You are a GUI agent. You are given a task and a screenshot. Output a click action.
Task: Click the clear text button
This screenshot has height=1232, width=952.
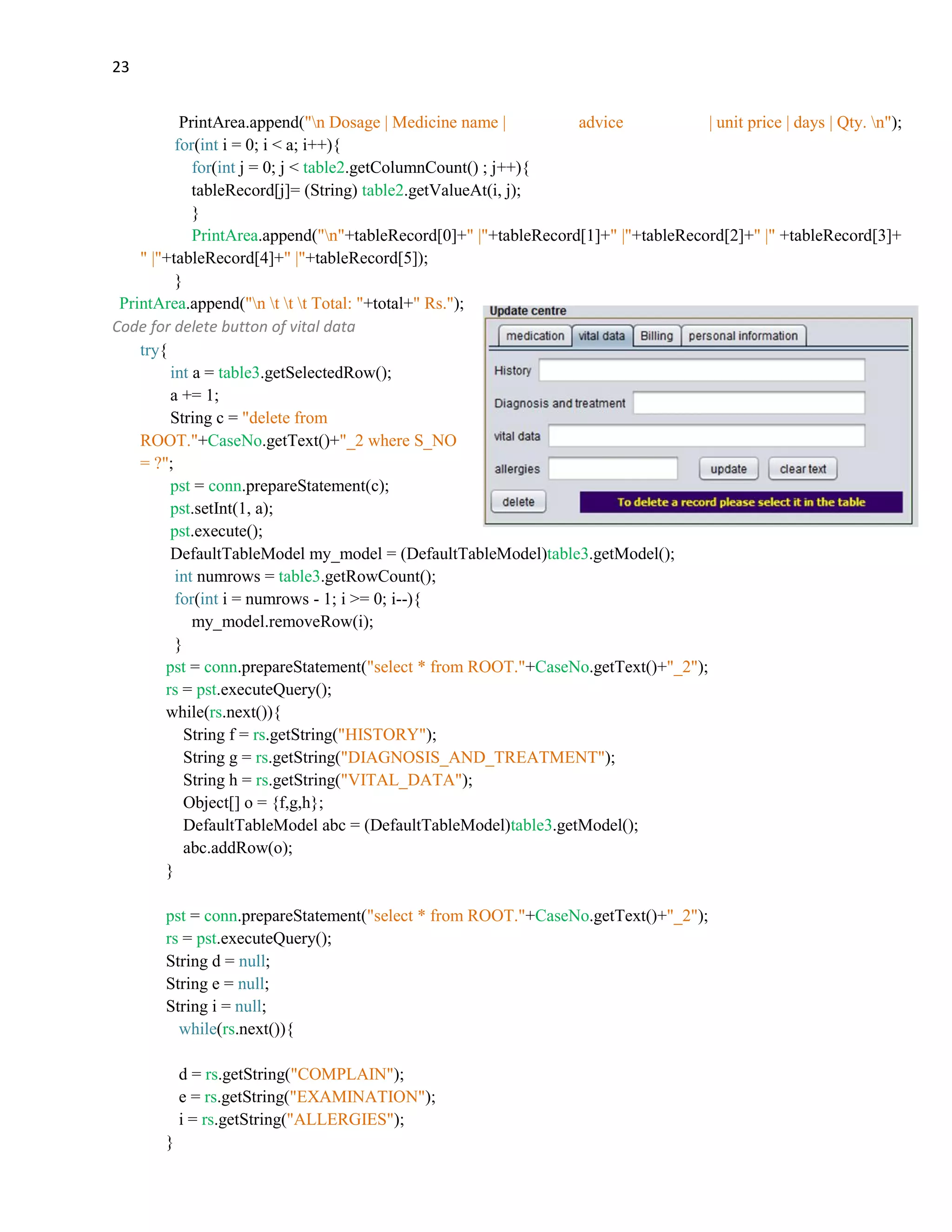[x=802, y=469]
